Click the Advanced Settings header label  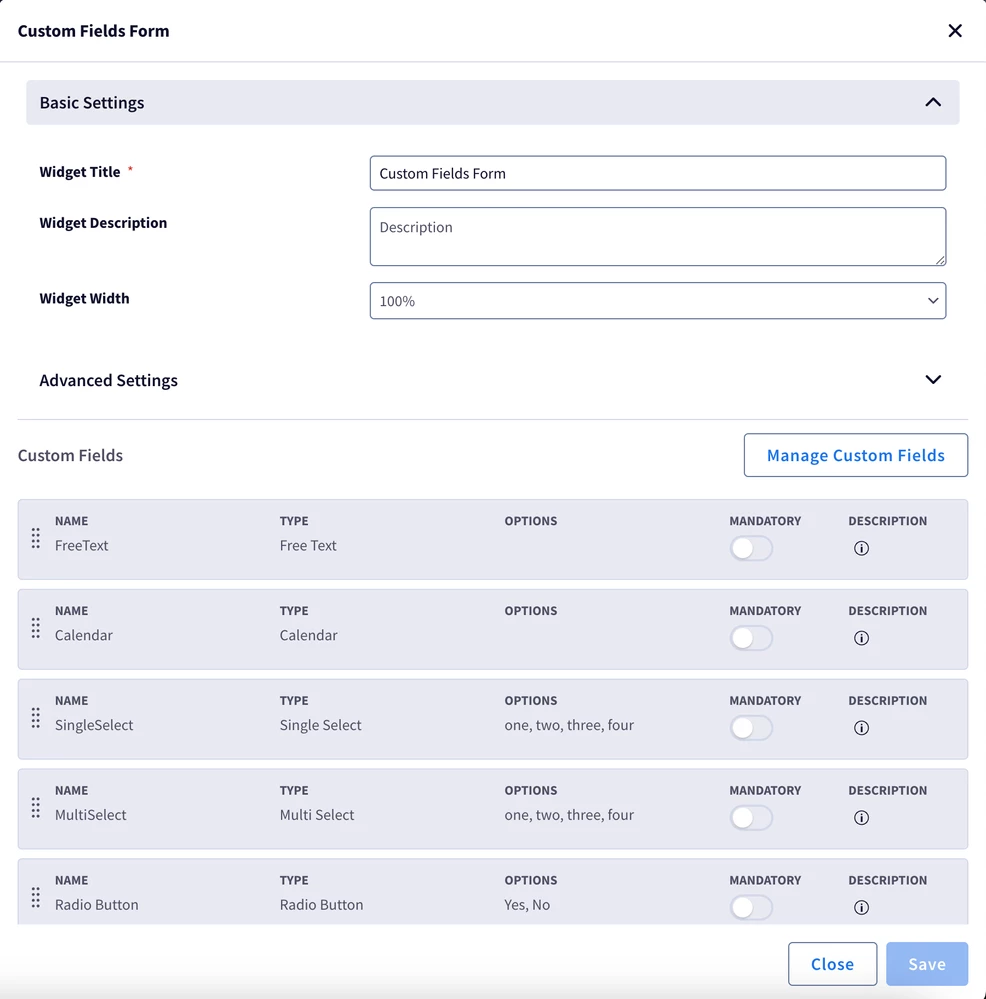[108, 380]
